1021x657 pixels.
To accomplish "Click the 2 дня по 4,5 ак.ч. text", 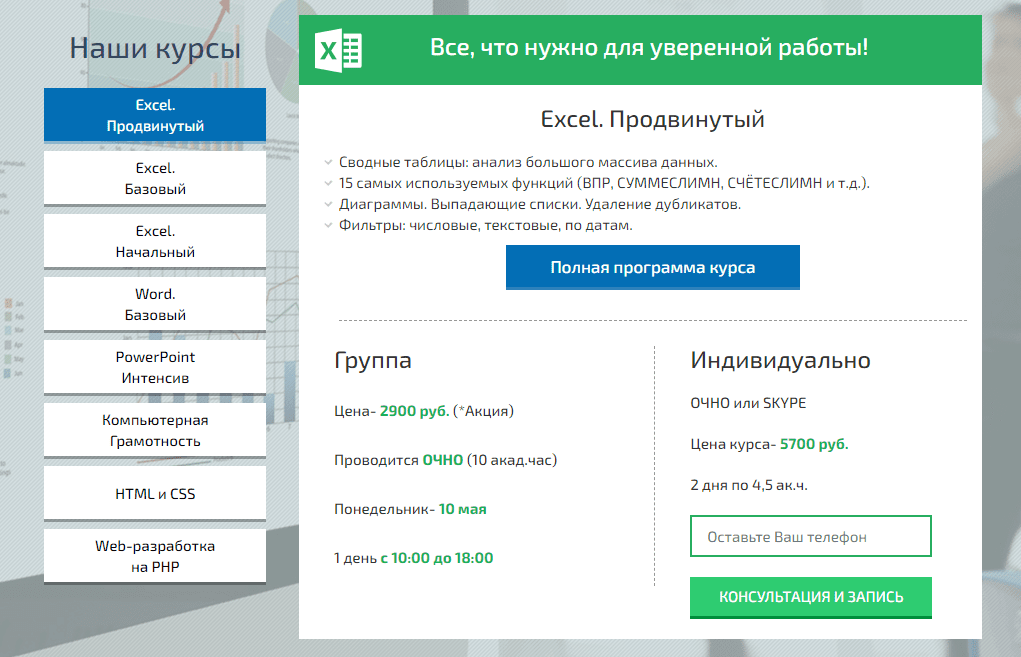I will [x=749, y=485].
